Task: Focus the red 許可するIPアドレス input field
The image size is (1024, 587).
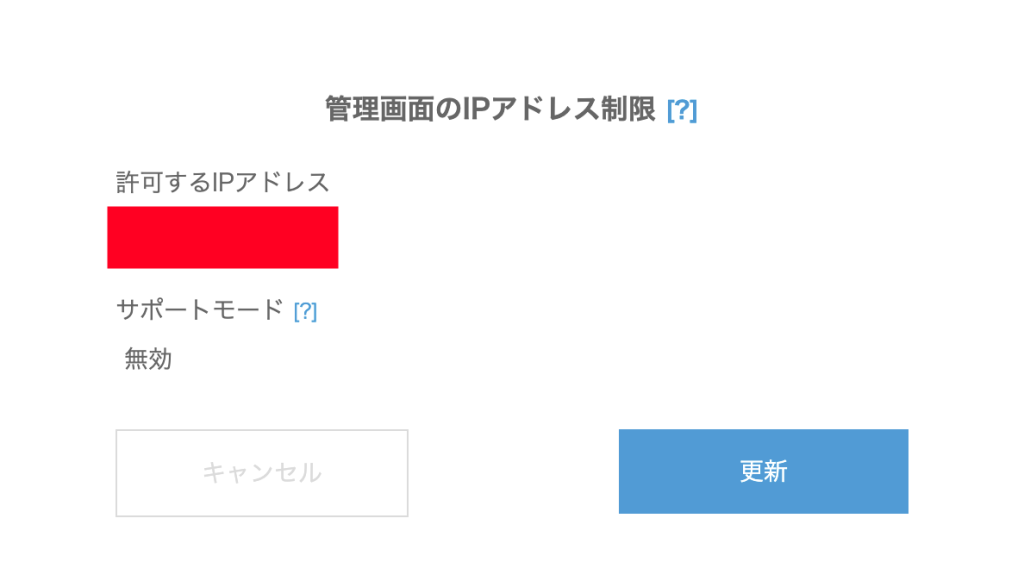Action: pyautogui.click(x=222, y=237)
